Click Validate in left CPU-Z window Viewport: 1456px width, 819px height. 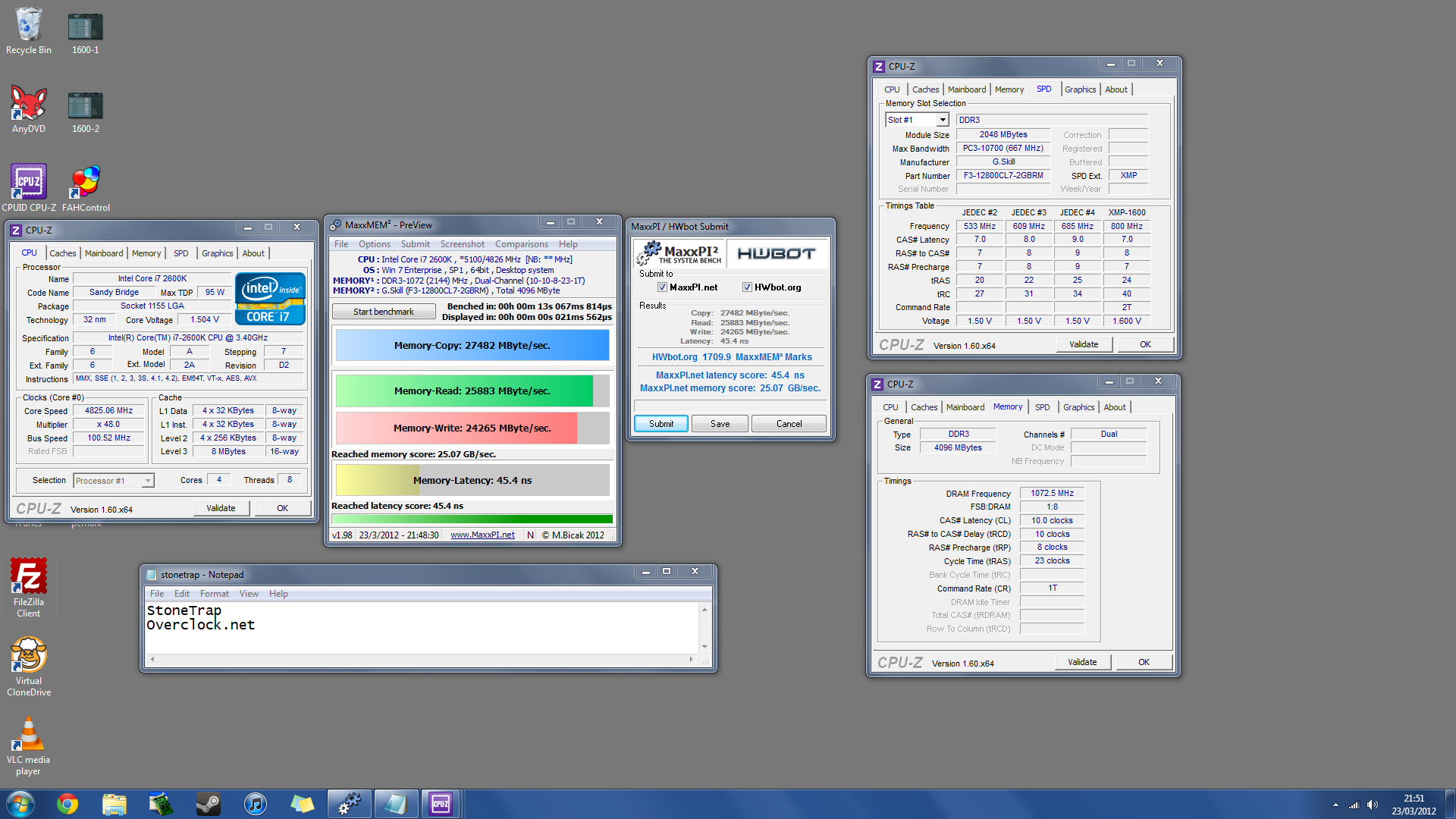coord(221,508)
